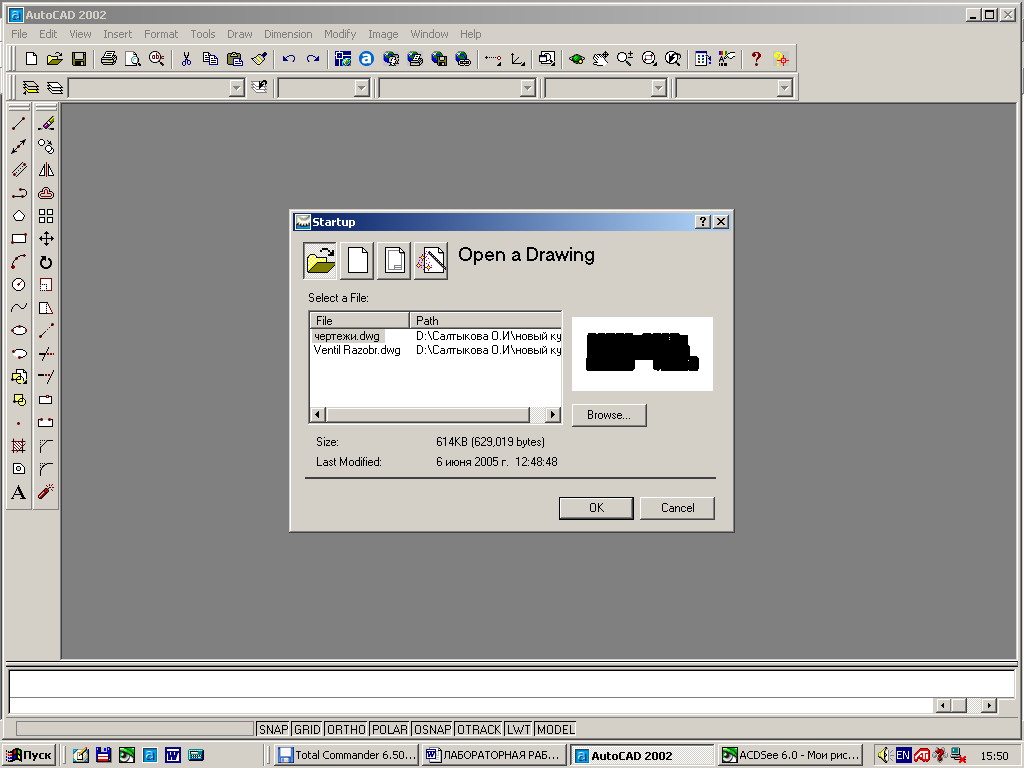Switch to Total Commander in taskbar
The width and height of the screenshot is (1024, 768).
(x=347, y=756)
